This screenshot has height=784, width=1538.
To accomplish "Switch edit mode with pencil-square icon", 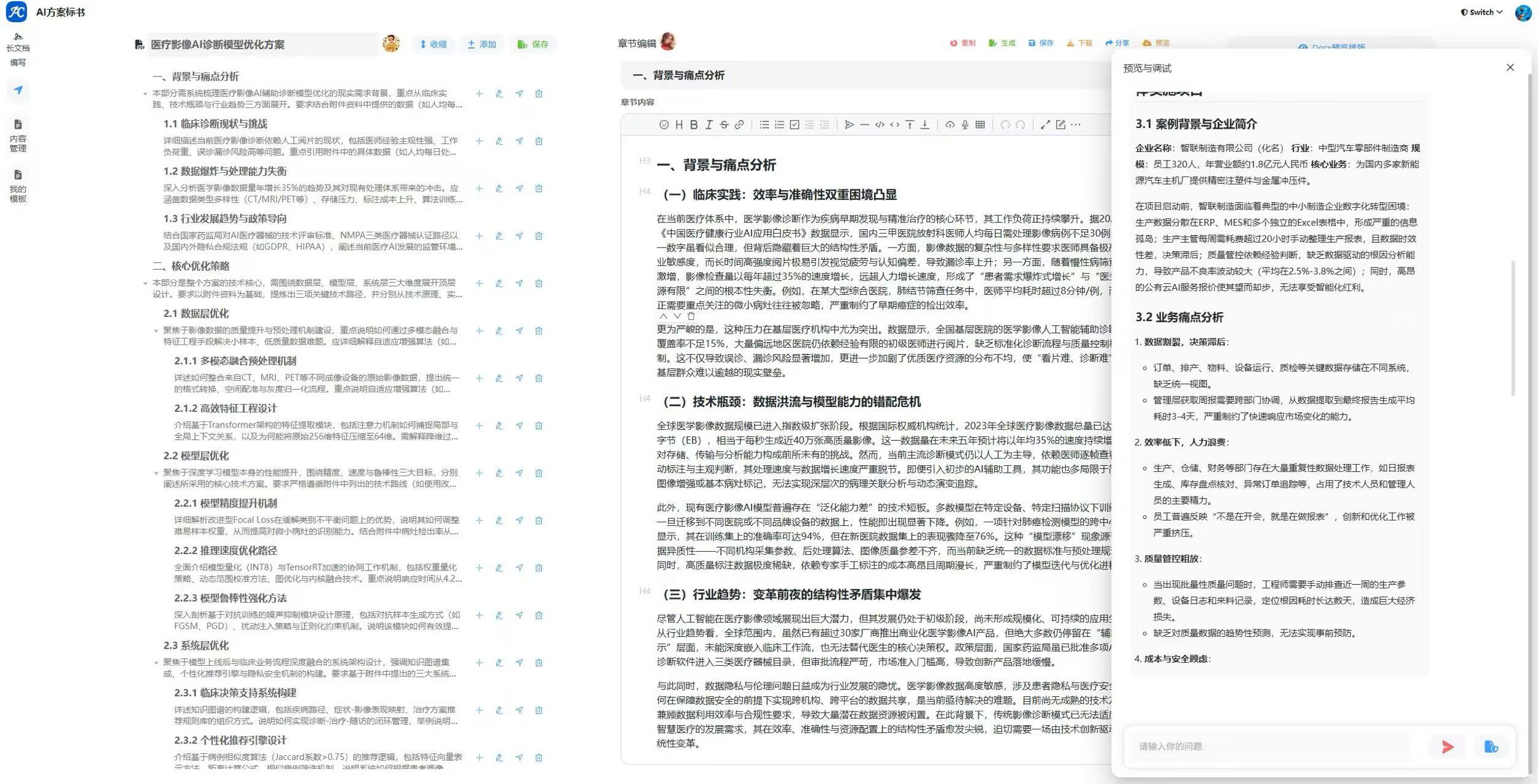I will point(1060,124).
